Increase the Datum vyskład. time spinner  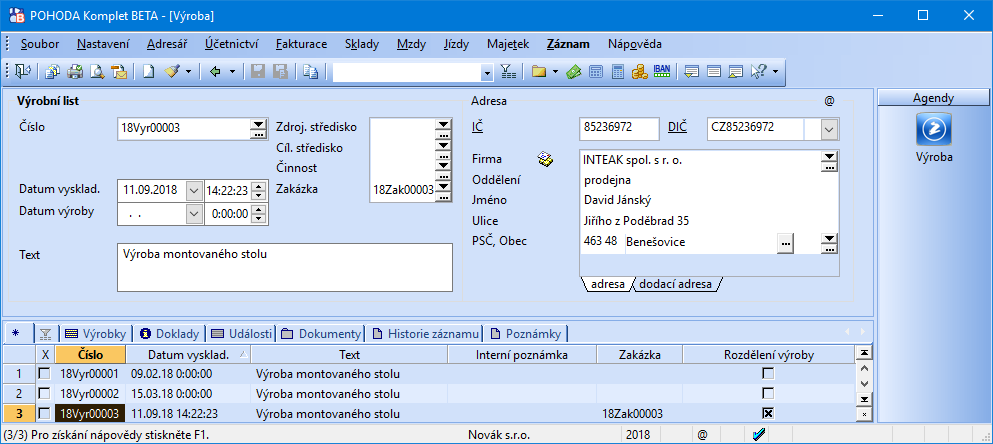tap(259, 186)
